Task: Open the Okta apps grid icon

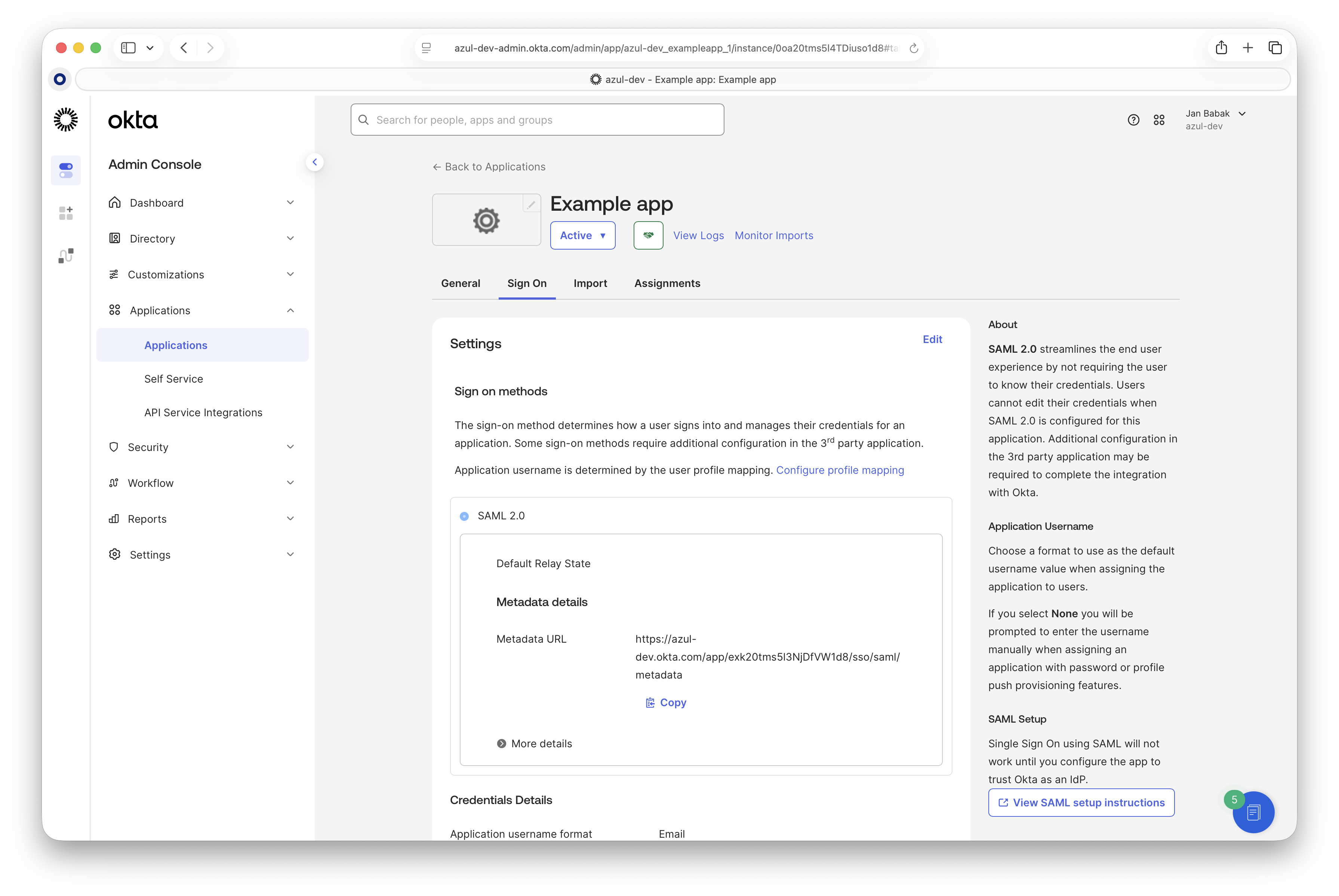Action: click(x=1159, y=120)
